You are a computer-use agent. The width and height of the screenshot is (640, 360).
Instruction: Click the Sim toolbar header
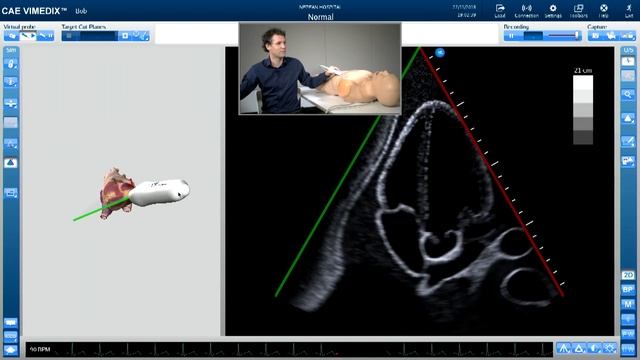(x=11, y=50)
